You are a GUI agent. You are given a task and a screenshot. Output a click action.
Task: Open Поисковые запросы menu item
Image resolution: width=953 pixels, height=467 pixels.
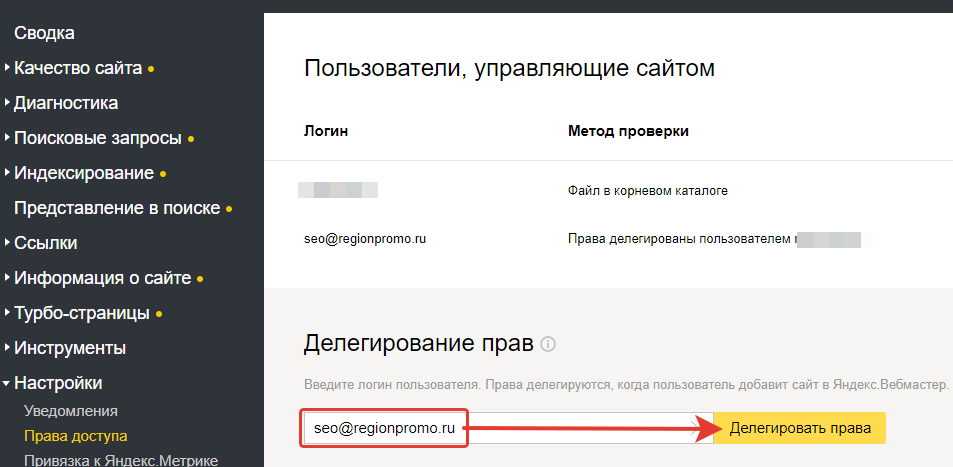(98, 138)
